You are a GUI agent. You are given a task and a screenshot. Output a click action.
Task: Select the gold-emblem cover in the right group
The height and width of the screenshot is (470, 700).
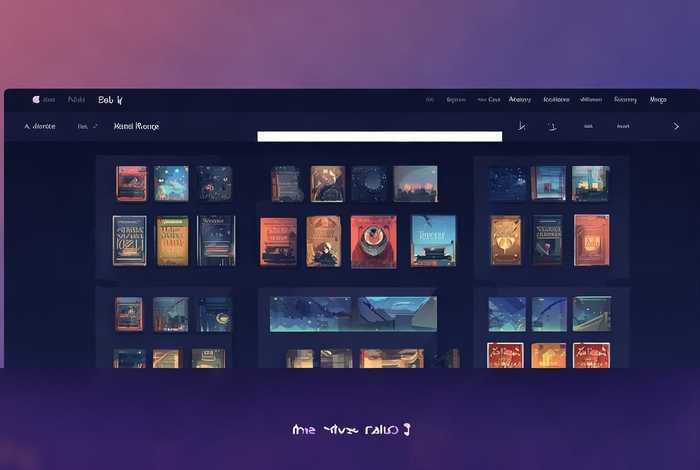coord(506,240)
